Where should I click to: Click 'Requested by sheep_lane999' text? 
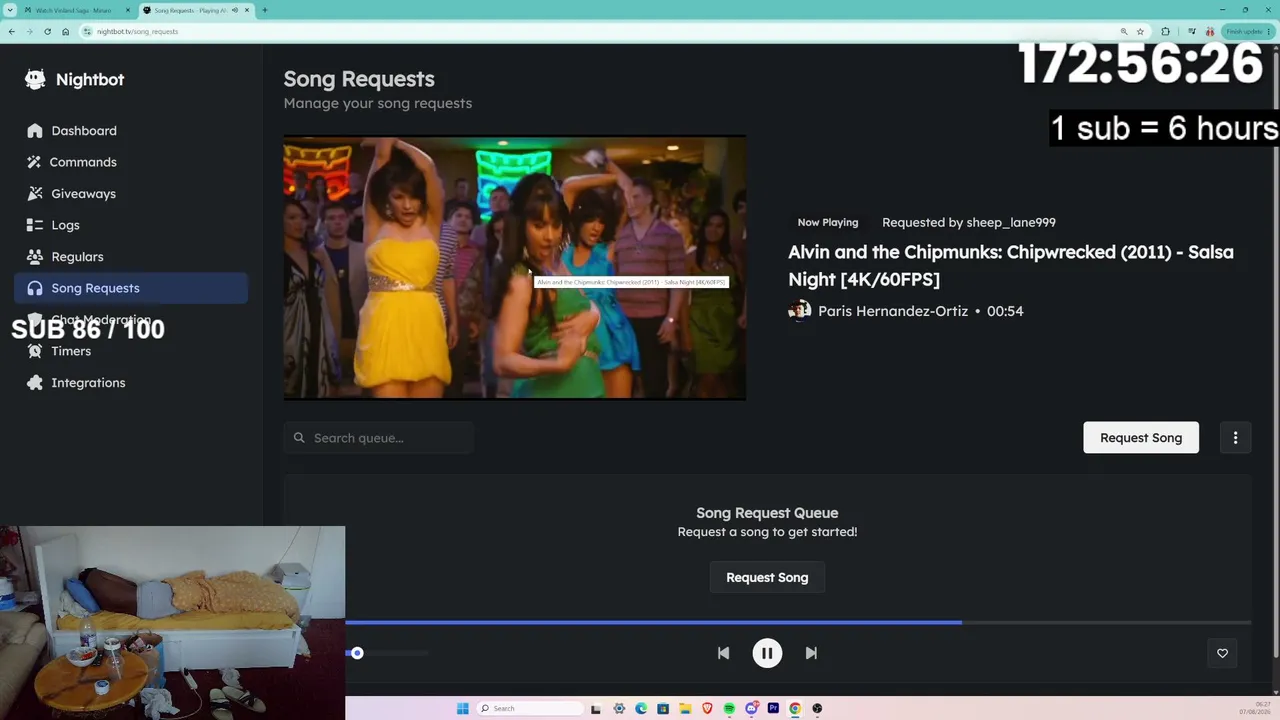coord(969,222)
